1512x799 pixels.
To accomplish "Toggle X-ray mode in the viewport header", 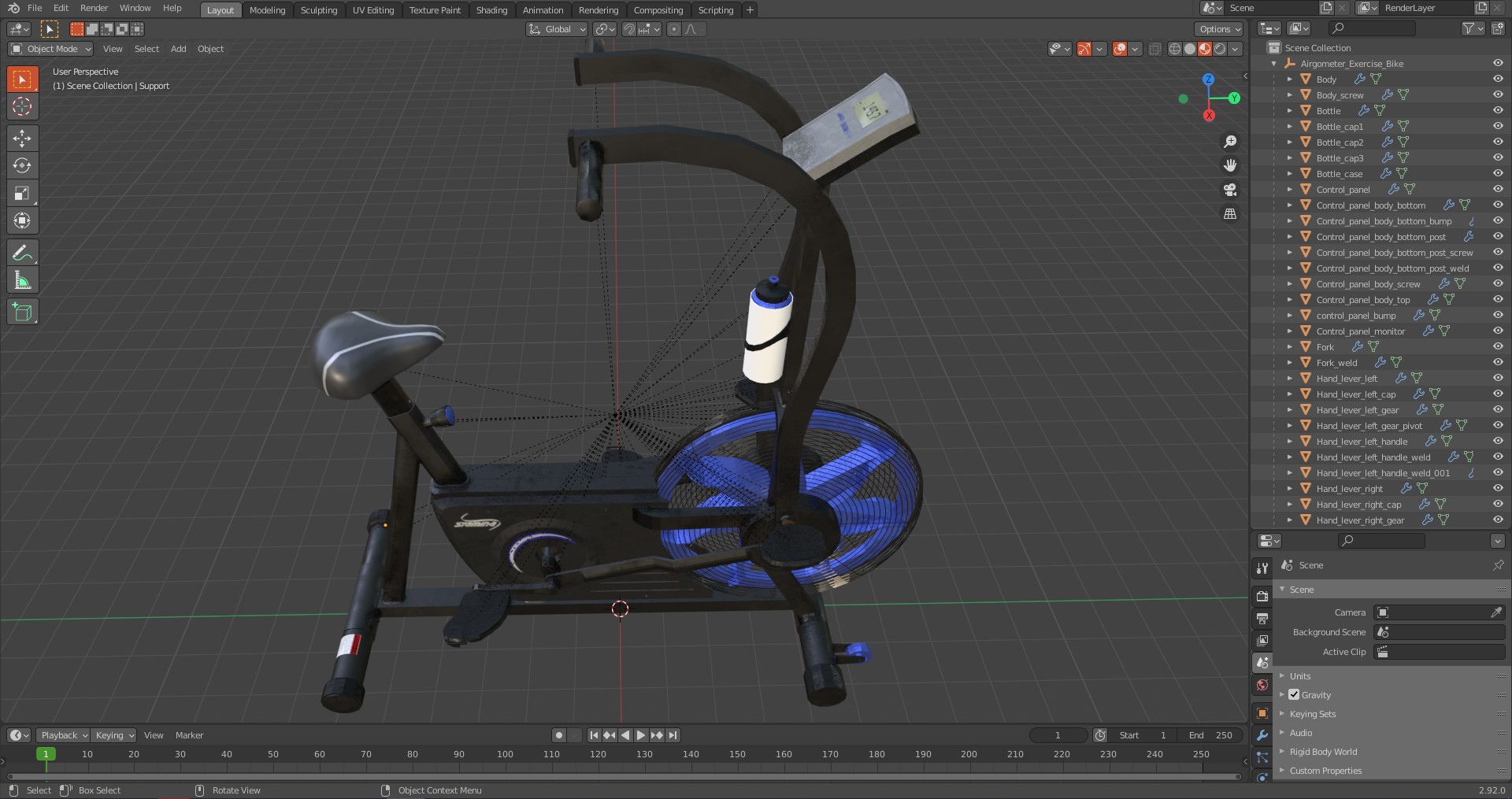I will coord(1154,49).
